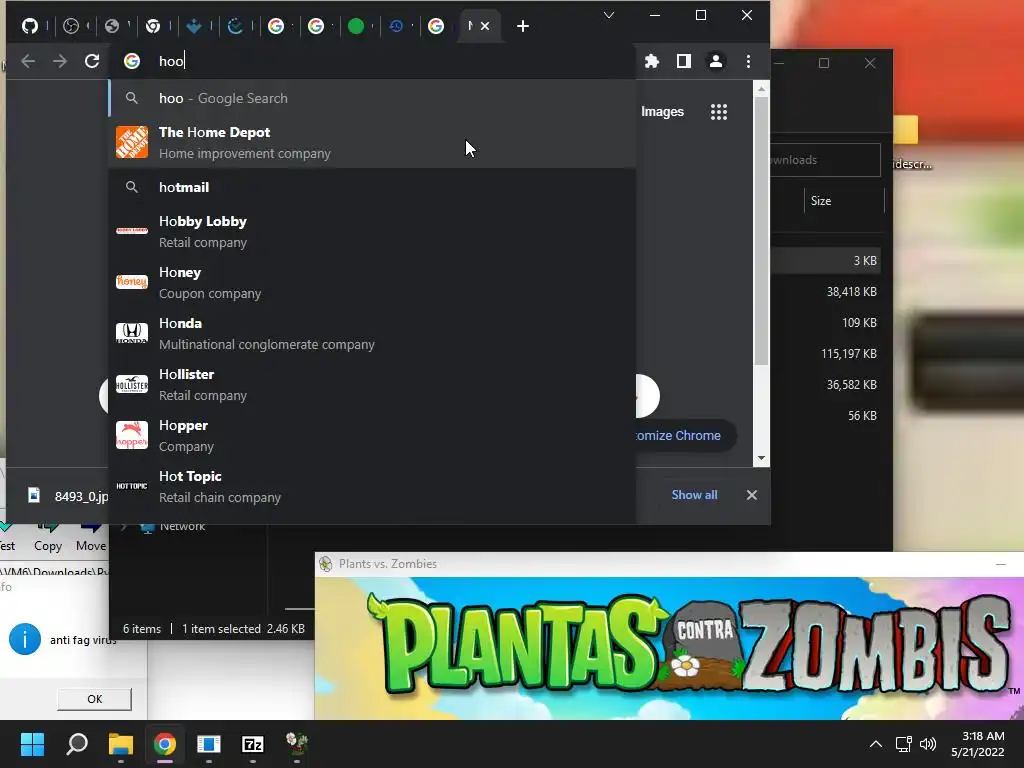Viewport: 1024px width, 768px height.
Task: Pick the Hobby Lobby suggestion
Action: click(x=372, y=231)
